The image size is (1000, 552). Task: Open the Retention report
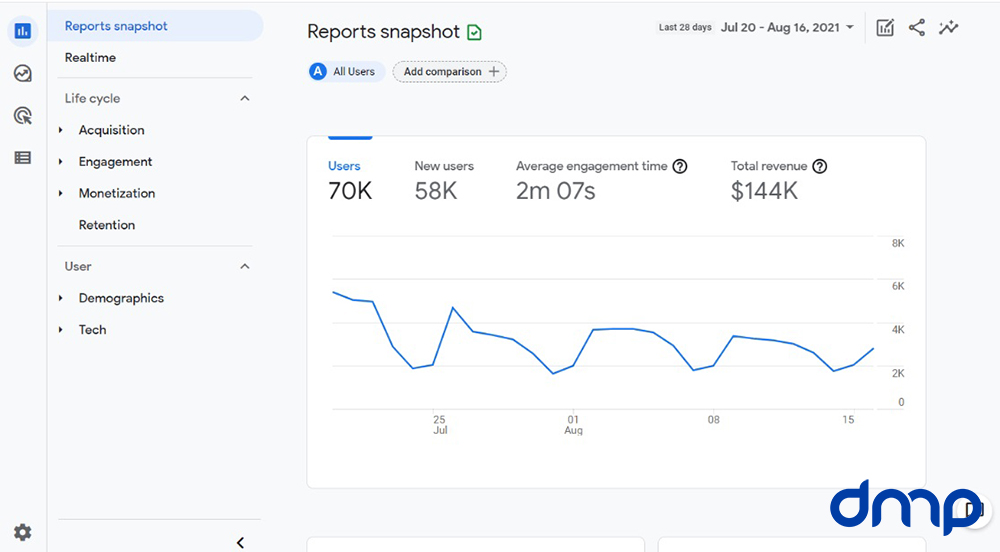point(107,225)
